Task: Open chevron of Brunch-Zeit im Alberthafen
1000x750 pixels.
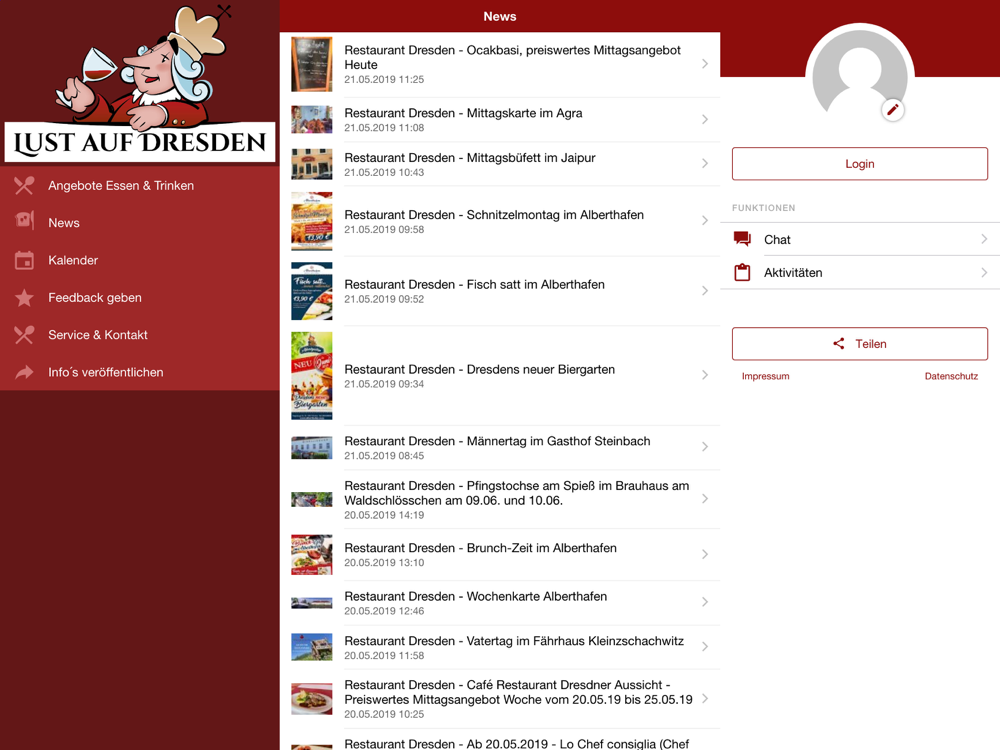Action: [705, 554]
